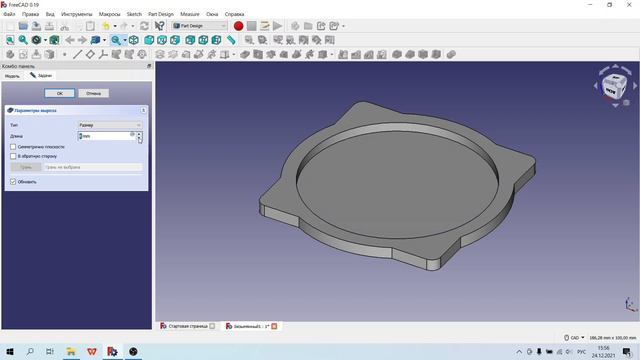Open Windows taskbar search
The height and width of the screenshot is (360, 640).
pos(30,351)
